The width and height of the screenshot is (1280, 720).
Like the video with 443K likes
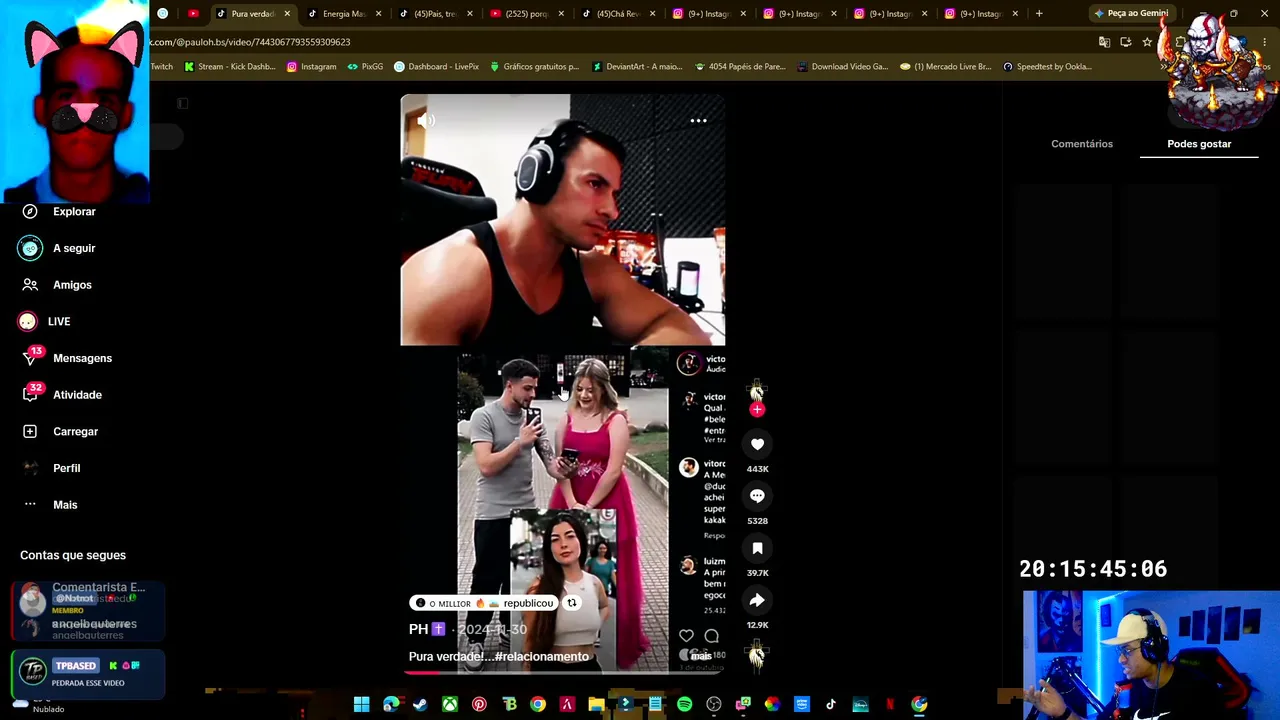(757, 444)
